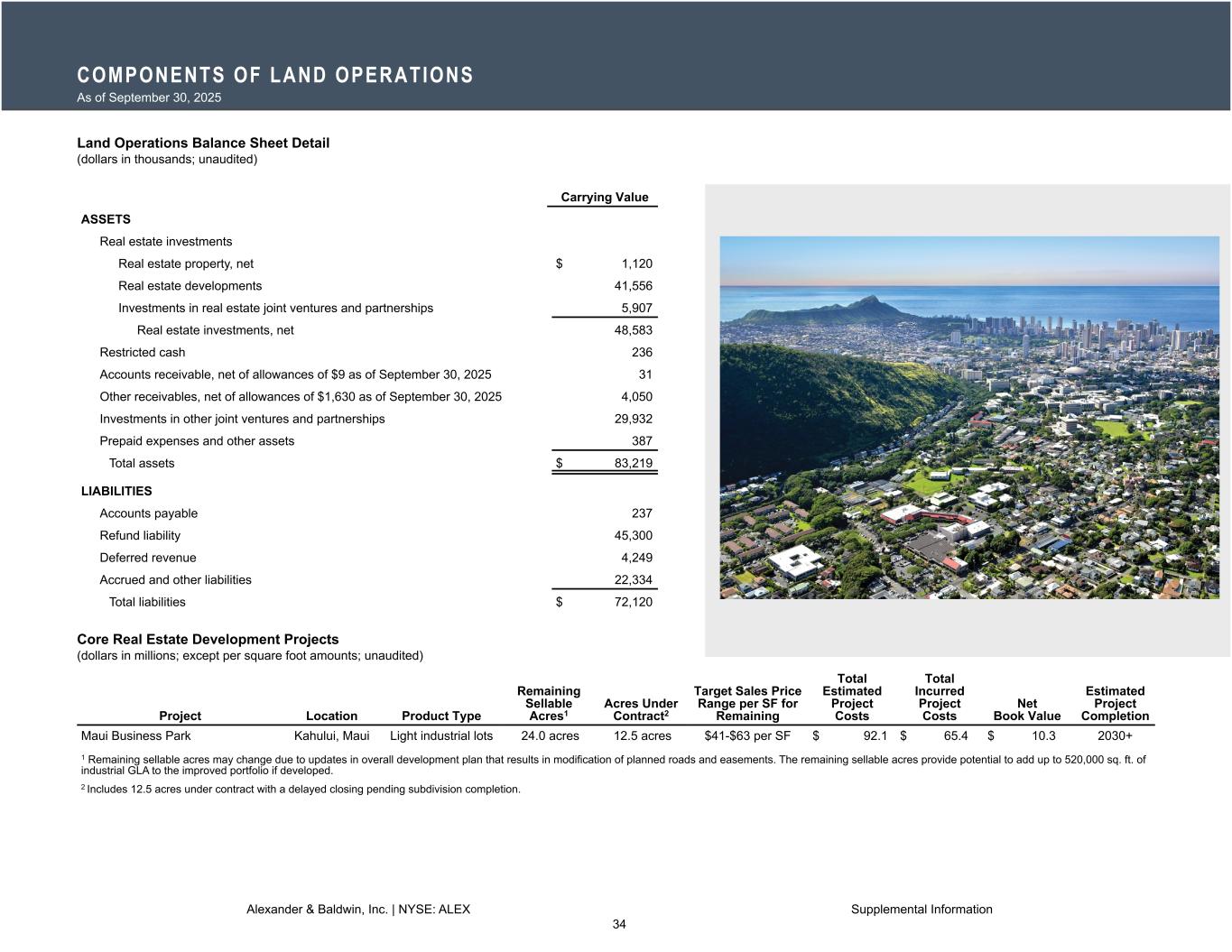Select the page number 34 in footer
The height and width of the screenshot is (952, 1232).
(x=619, y=924)
